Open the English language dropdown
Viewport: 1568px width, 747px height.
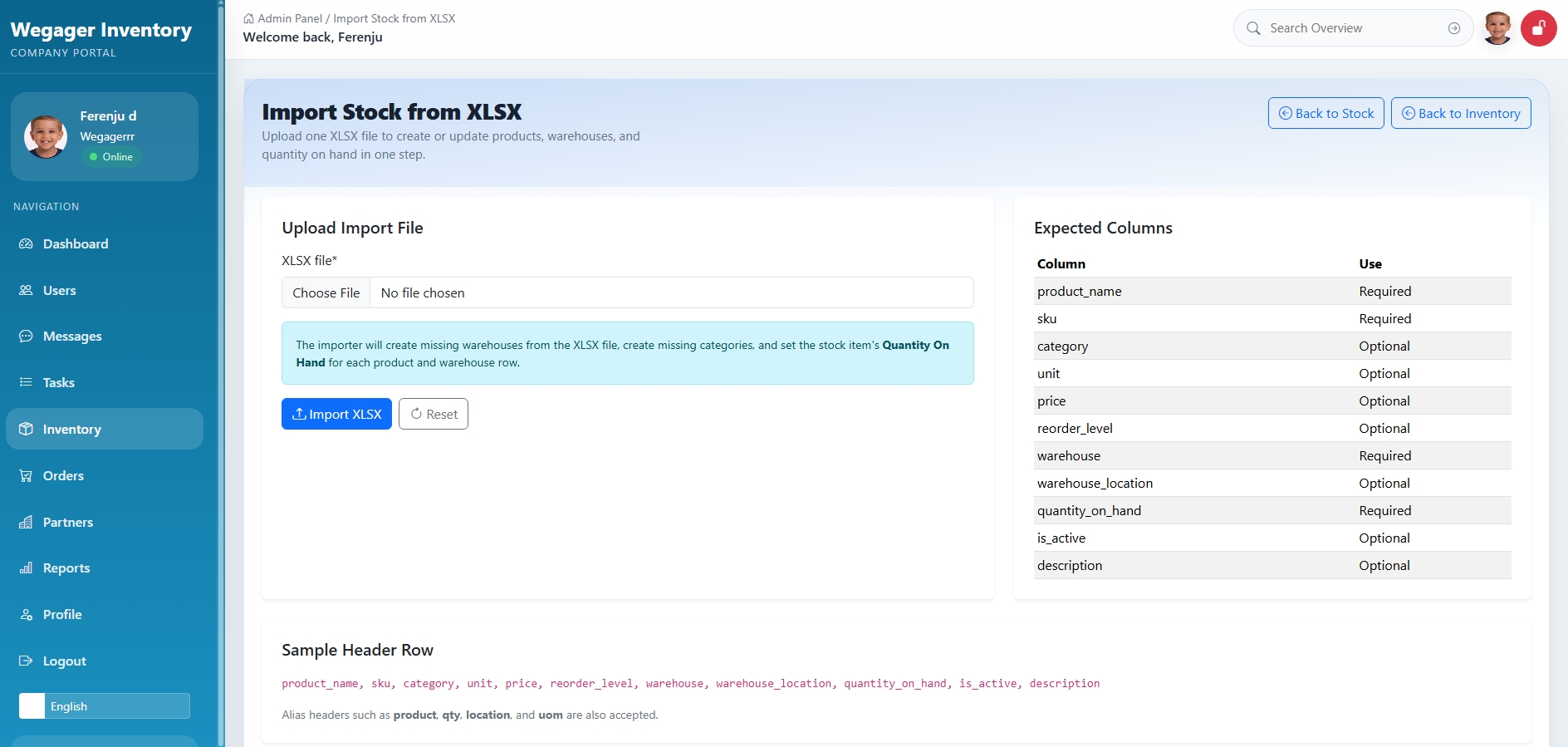click(105, 705)
